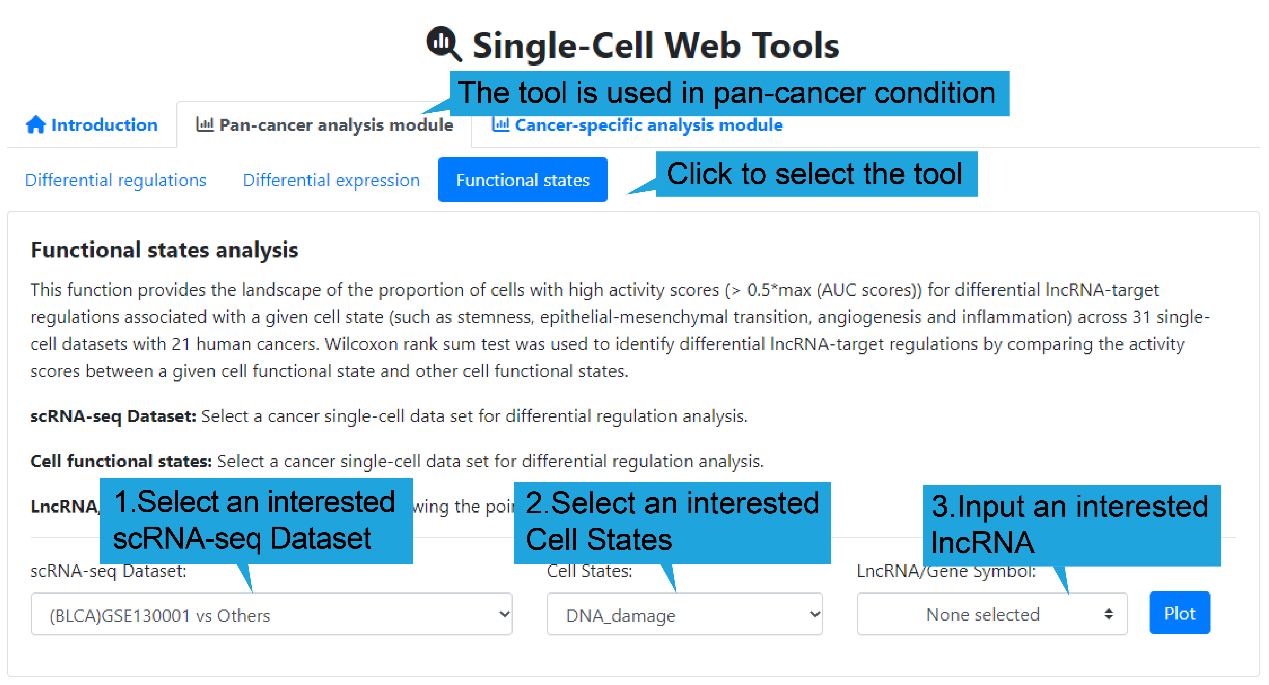Expand the Cell States DNA_damage dropdown
This screenshot has width=1269, height=685.
coord(684,615)
